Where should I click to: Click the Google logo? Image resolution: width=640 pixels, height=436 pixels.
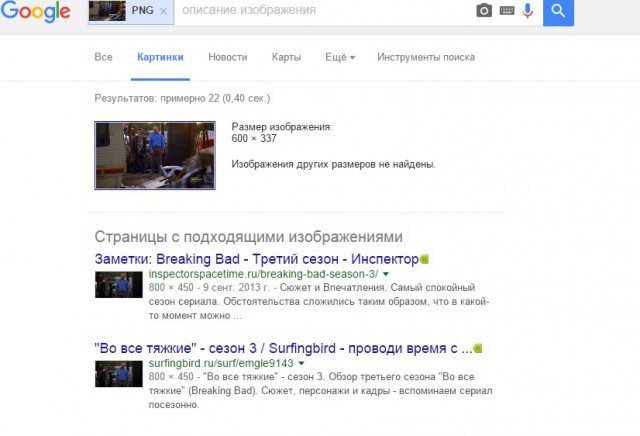coord(35,11)
